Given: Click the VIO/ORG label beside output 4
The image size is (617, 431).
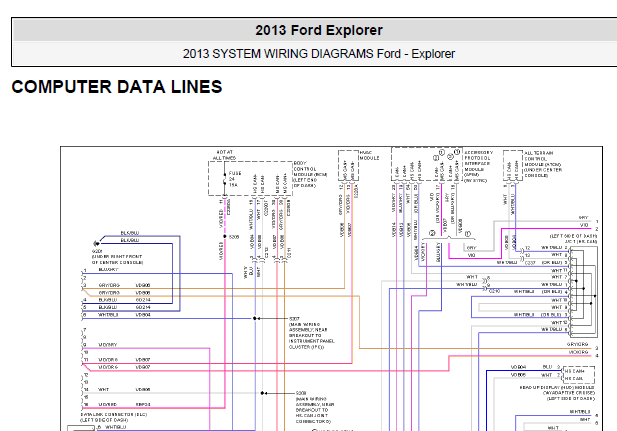Looking at the screenshot, I should 578,352.
